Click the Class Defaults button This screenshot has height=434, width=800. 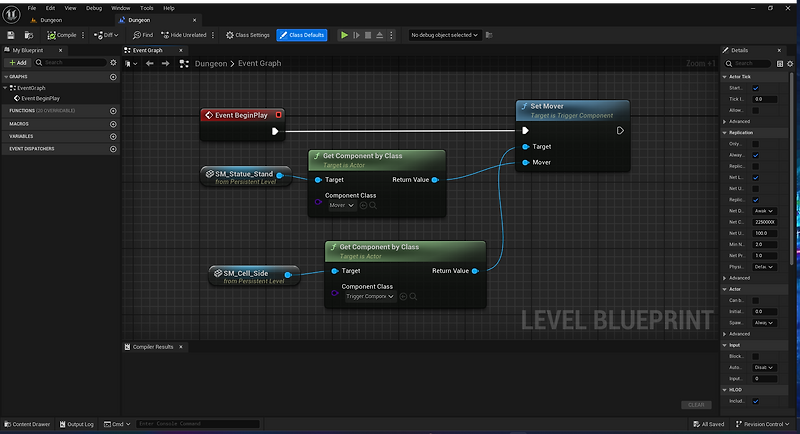point(302,35)
